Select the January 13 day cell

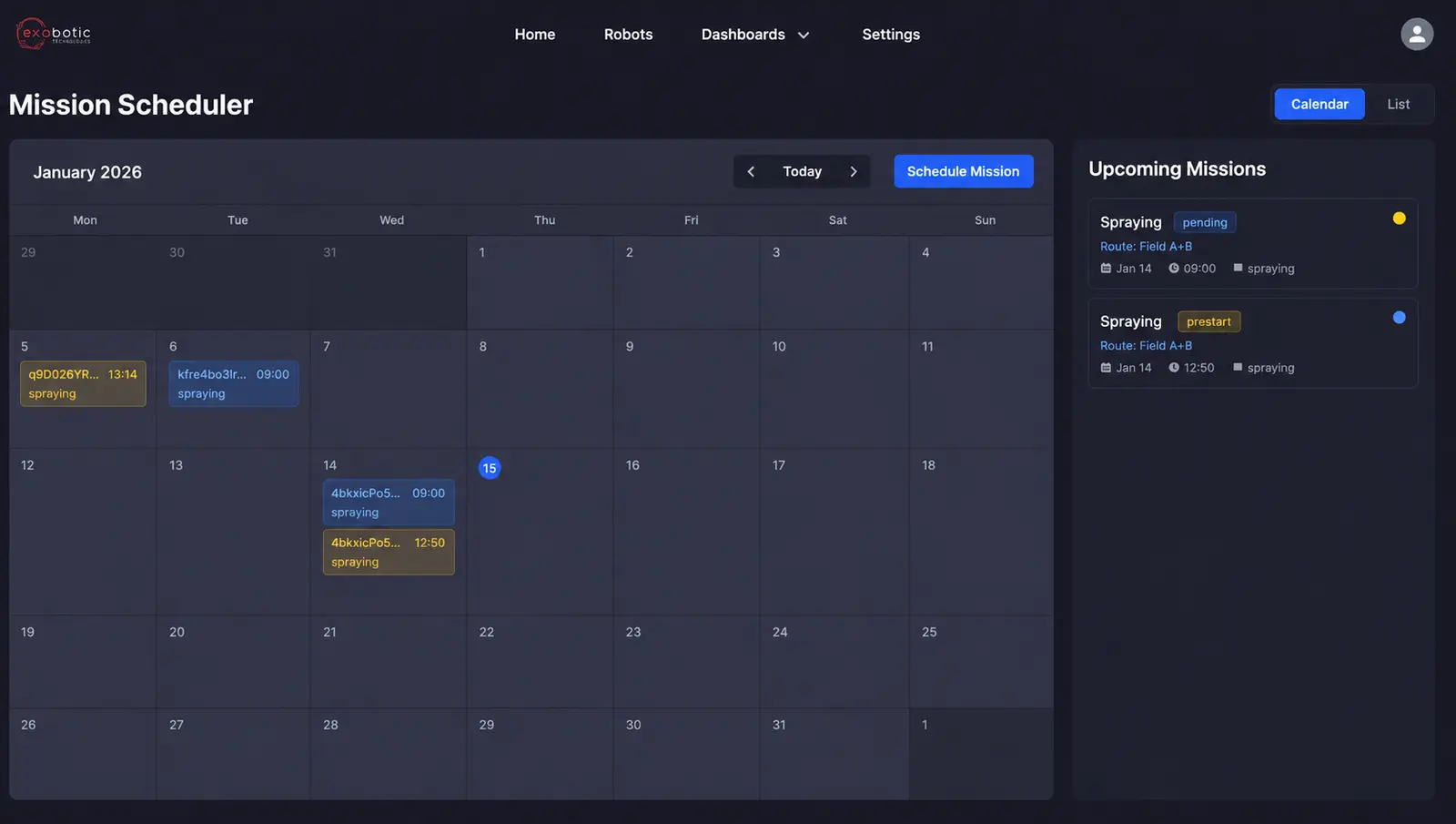233,532
